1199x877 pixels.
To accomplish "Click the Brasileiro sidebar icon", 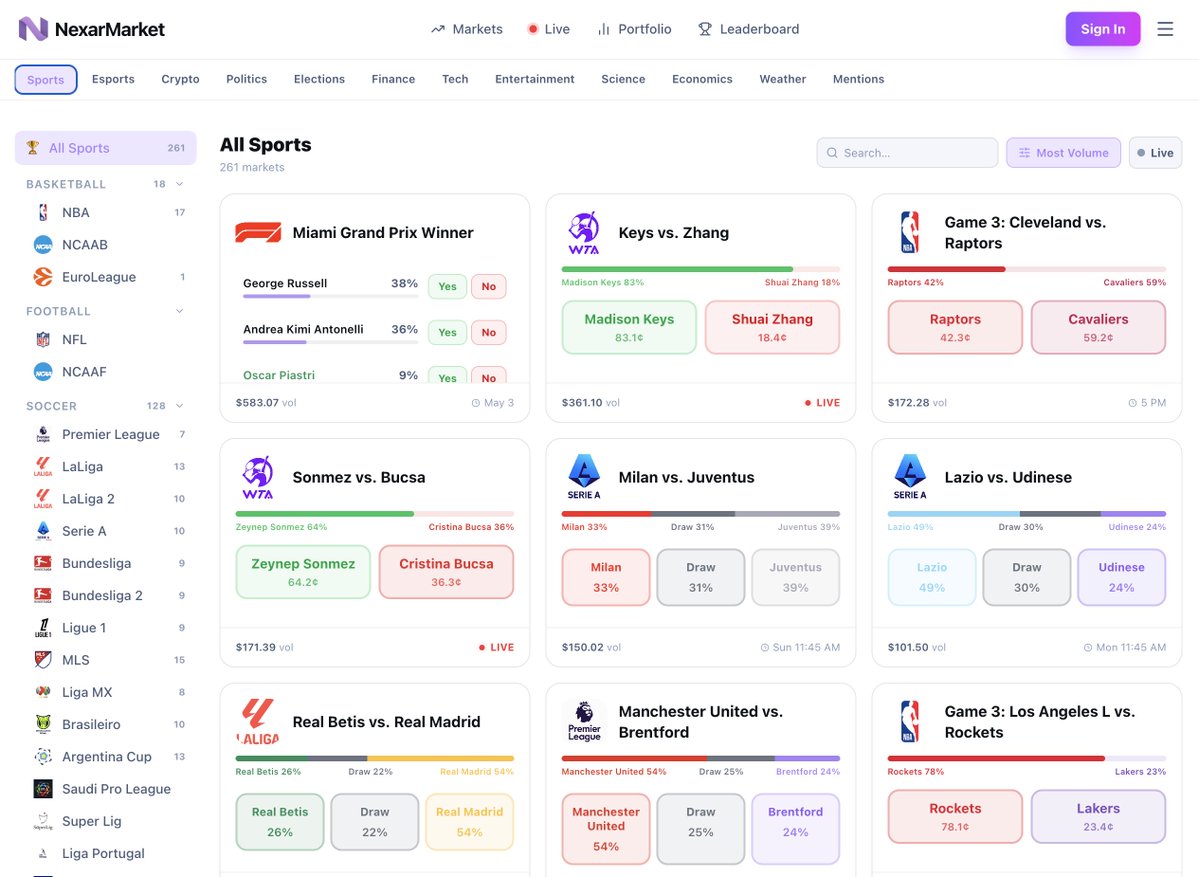I will (x=43, y=724).
